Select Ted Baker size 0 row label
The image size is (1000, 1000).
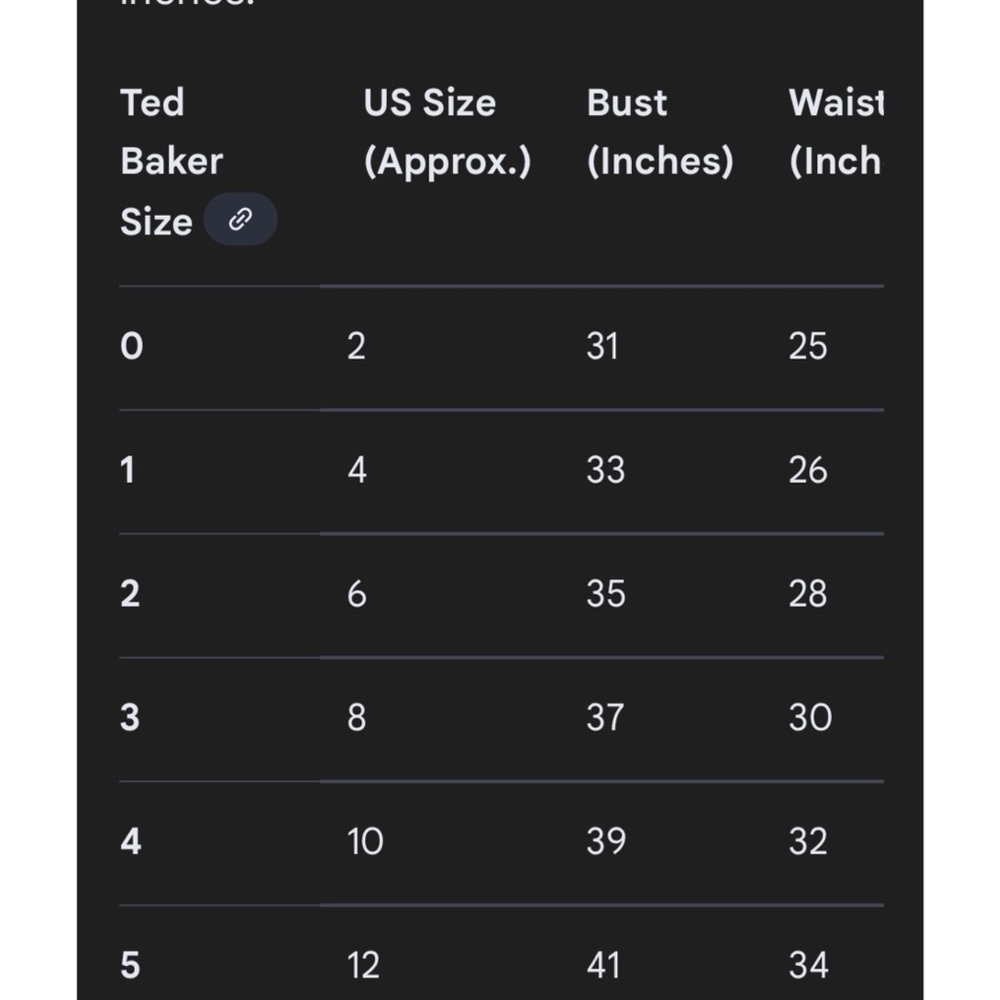pos(132,346)
